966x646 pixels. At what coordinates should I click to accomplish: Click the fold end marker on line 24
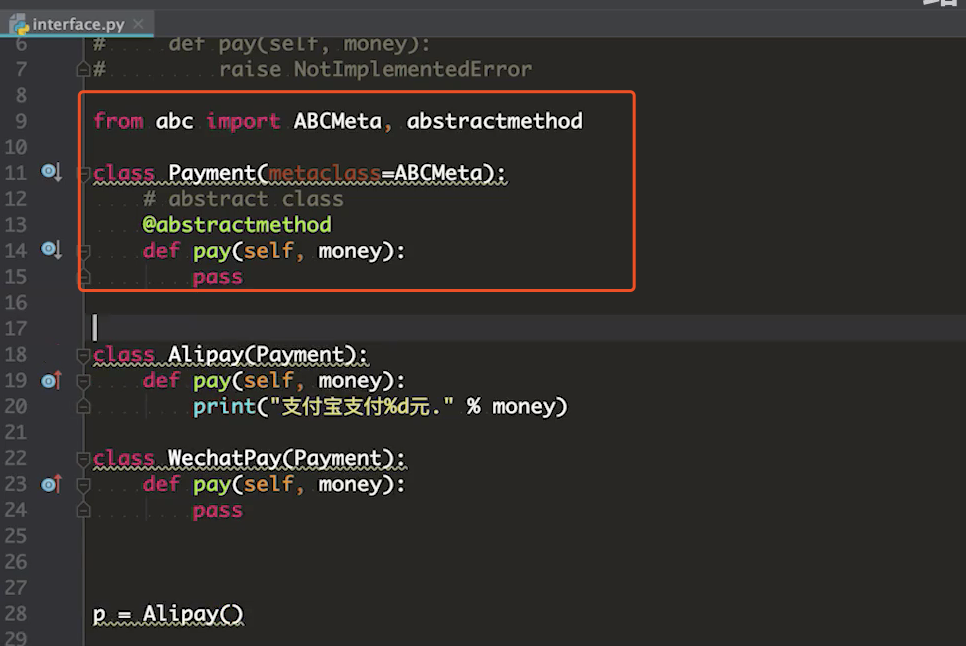(83, 510)
